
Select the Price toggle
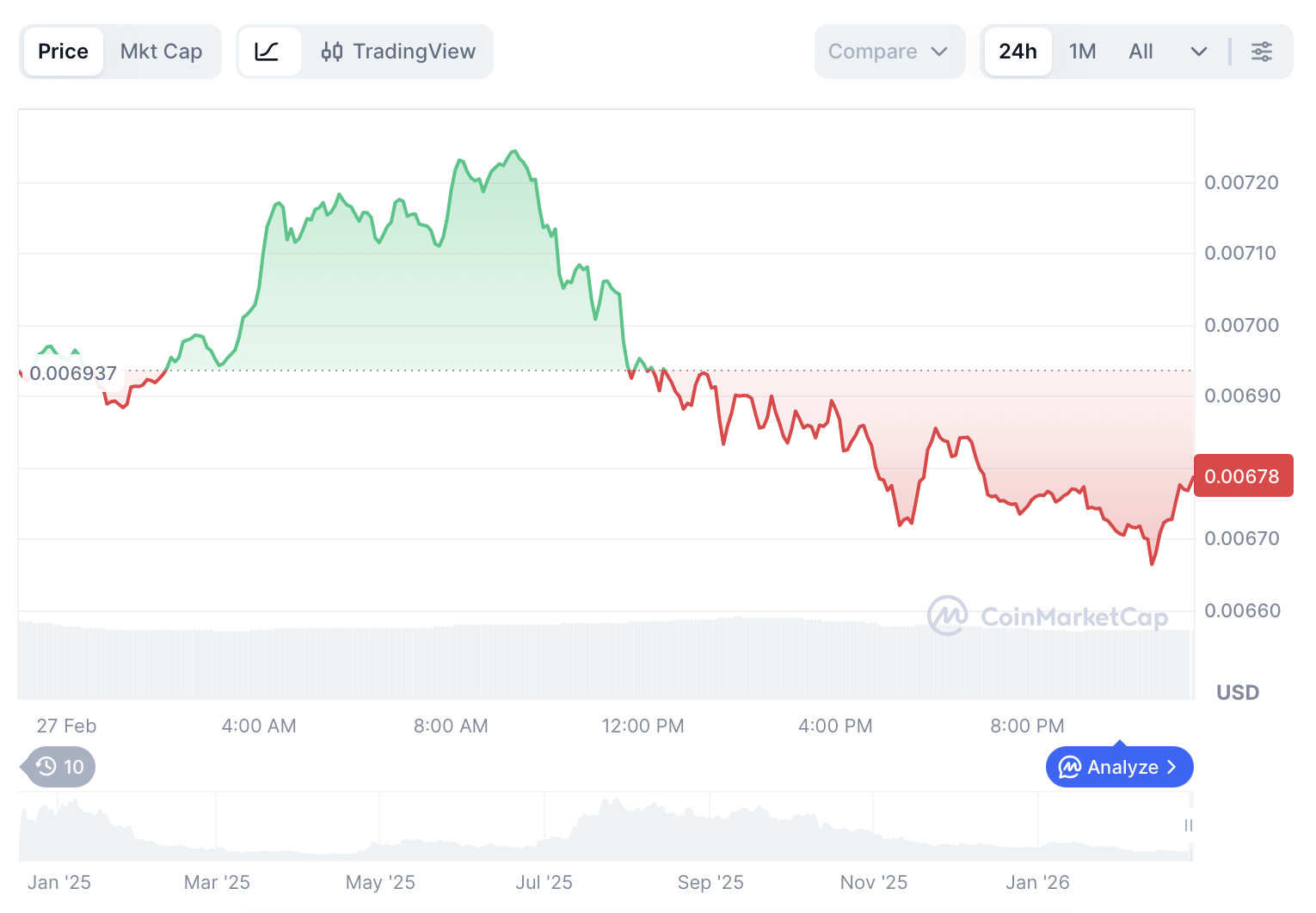(63, 52)
